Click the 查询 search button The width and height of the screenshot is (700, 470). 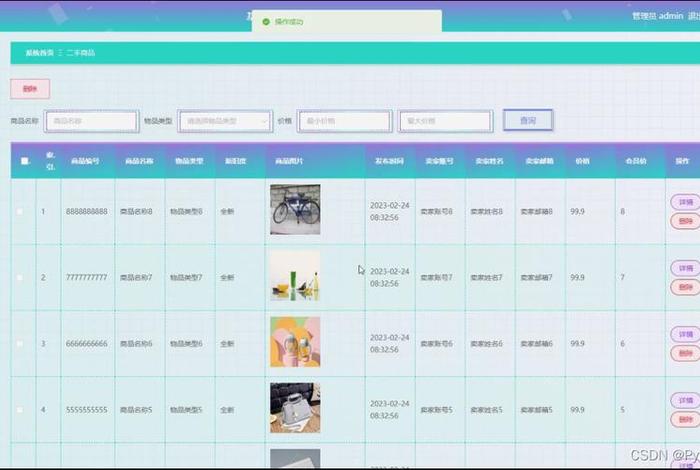(x=528, y=121)
